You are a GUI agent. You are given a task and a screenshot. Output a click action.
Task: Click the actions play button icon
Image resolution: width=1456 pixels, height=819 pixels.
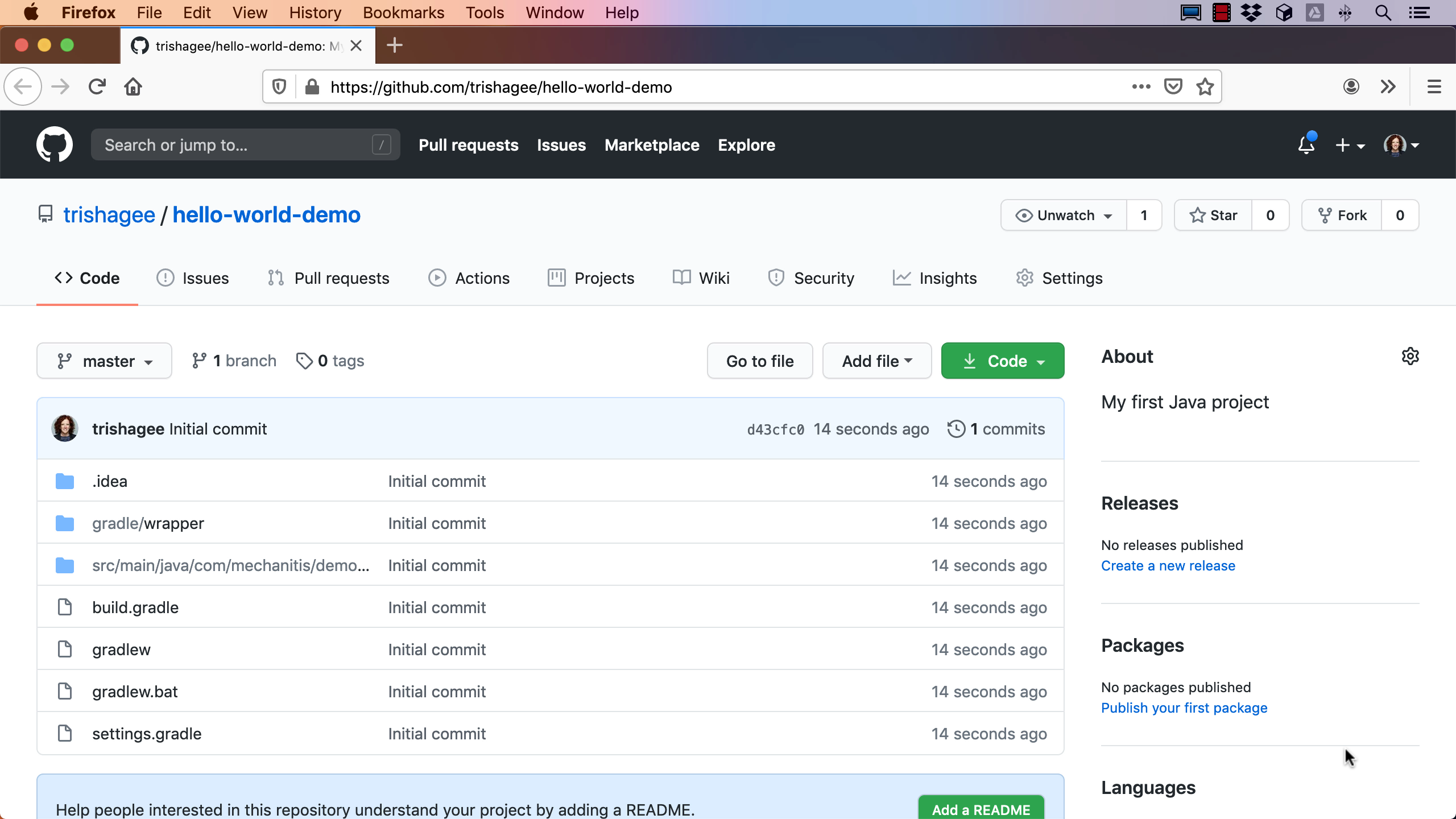[436, 278]
